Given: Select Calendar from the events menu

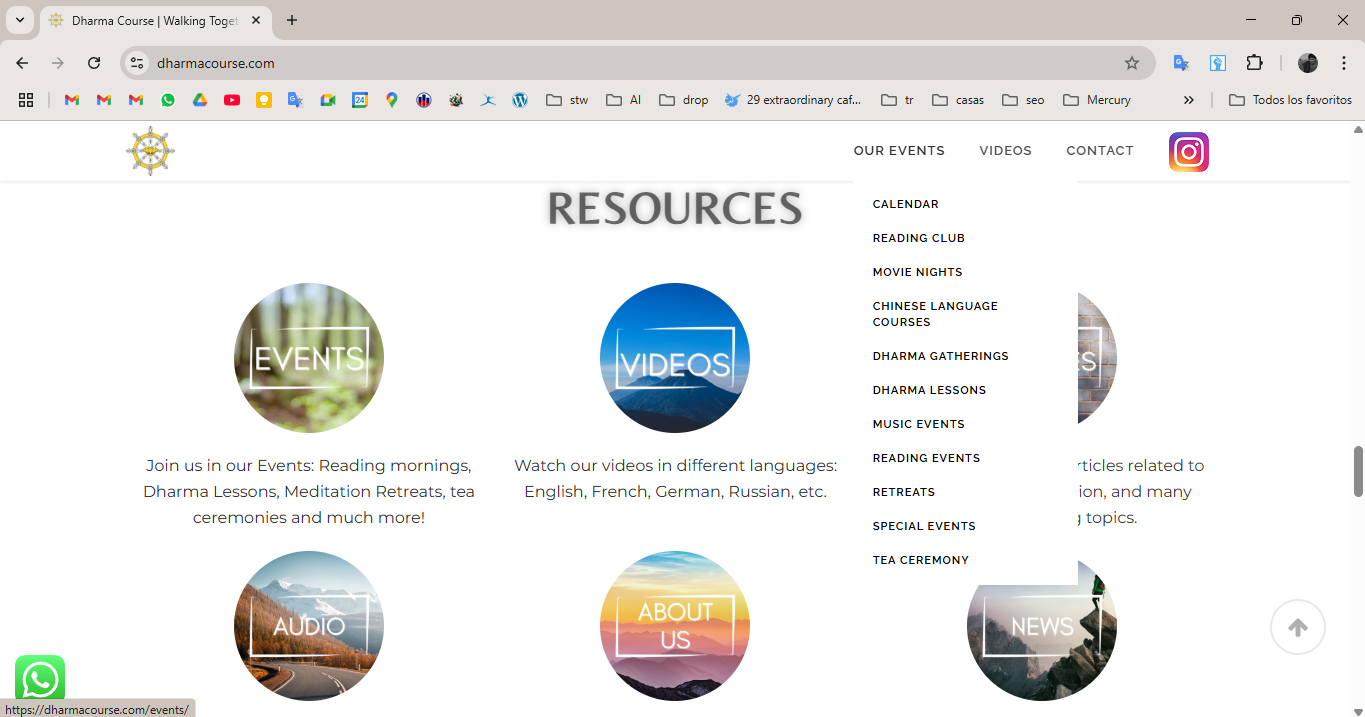Looking at the screenshot, I should [905, 204].
